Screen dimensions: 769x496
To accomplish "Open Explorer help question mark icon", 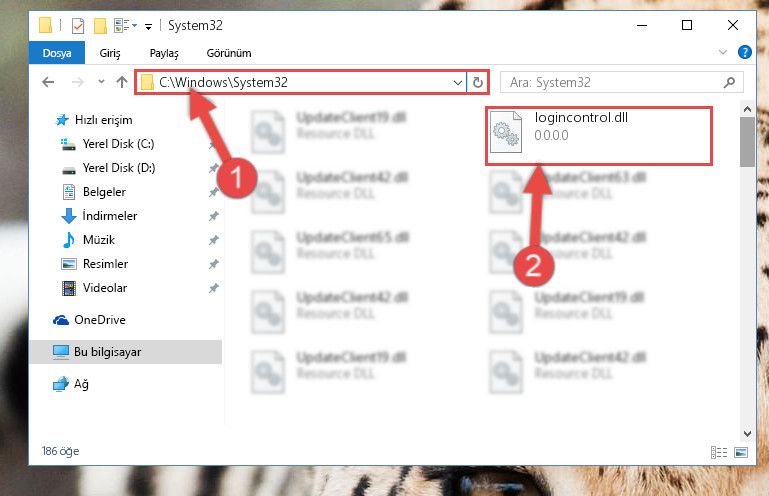I will (744, 52).
